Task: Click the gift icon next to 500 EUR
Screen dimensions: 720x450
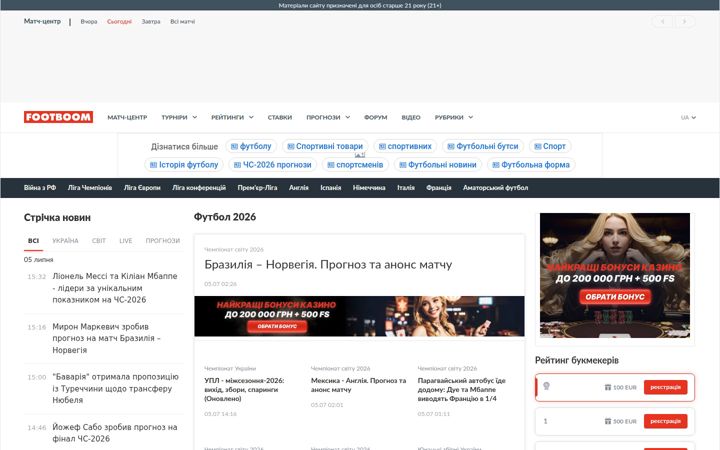Action: coord(608,422)
